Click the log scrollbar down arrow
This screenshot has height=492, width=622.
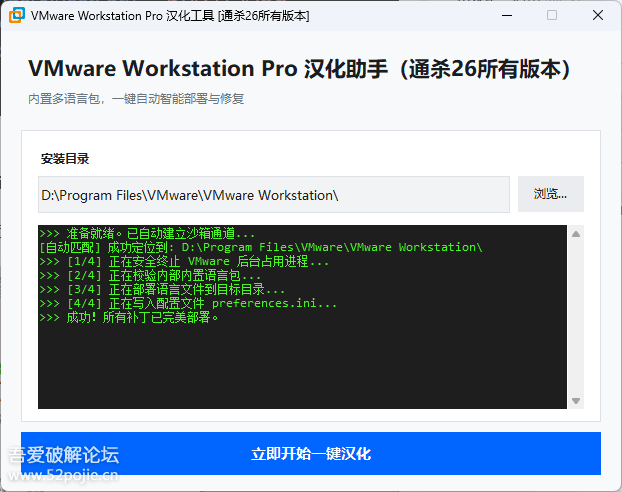[x=576, y=401]
